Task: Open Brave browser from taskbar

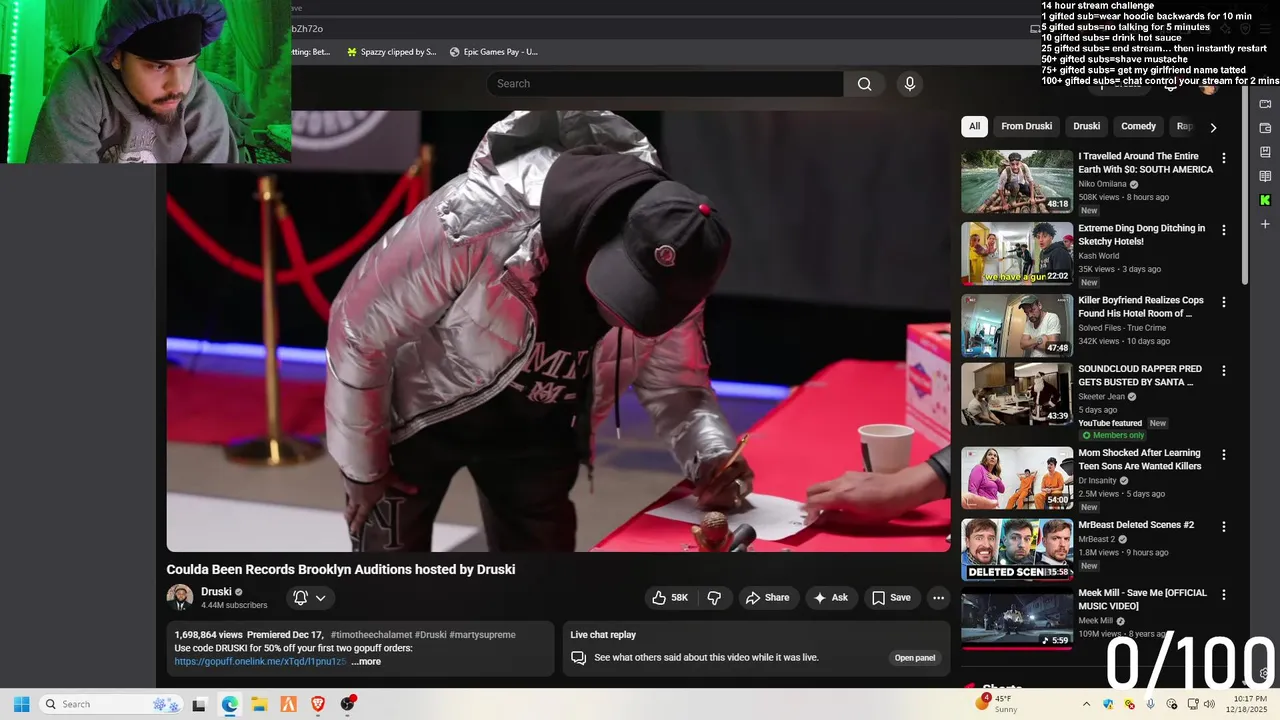Action: coord(318,704)
